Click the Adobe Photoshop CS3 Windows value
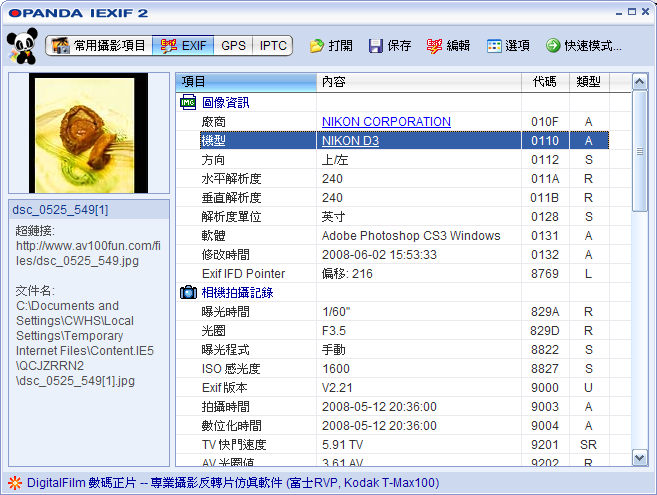657x495 pixels. [411, 236]
